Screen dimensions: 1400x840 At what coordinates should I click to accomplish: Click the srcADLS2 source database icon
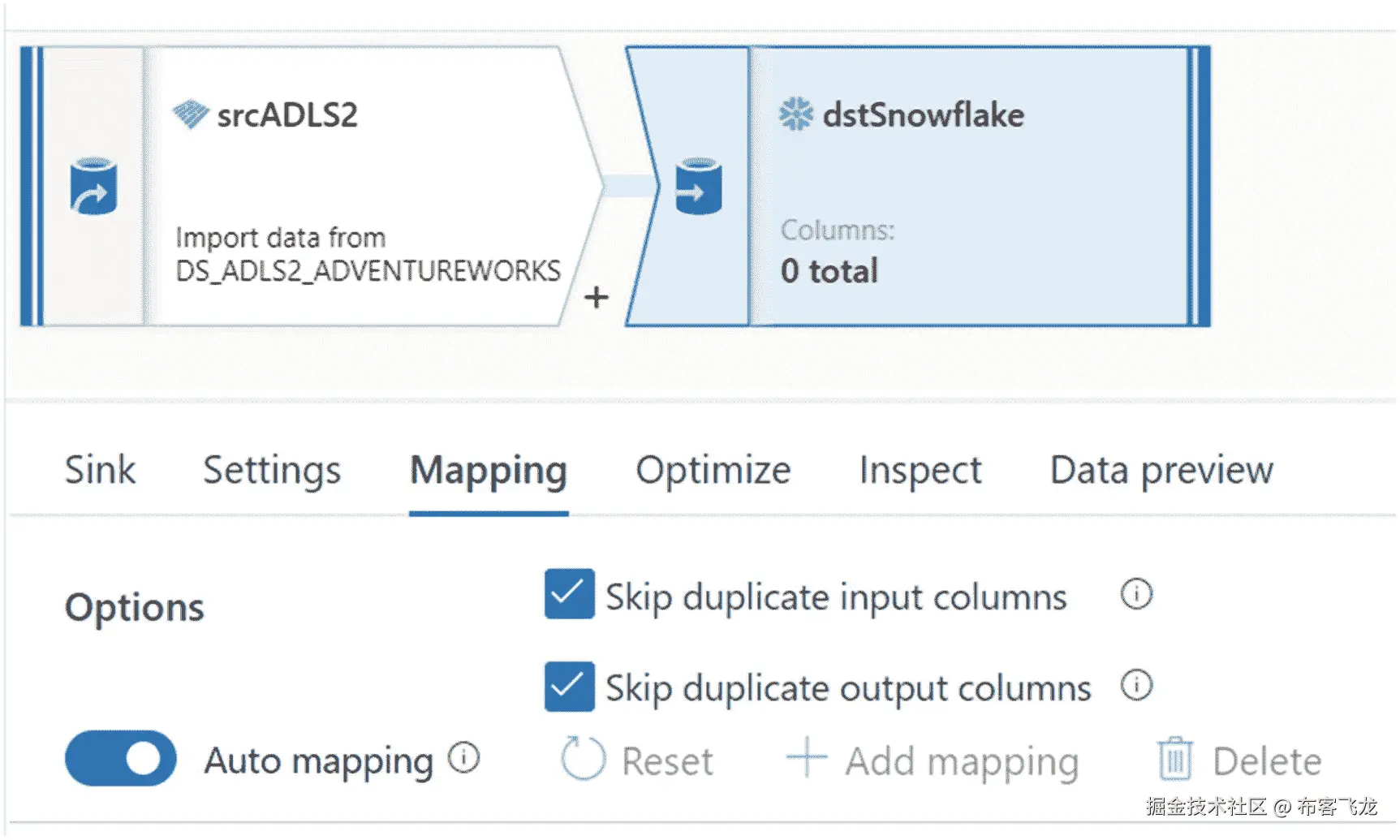(93, 187)
